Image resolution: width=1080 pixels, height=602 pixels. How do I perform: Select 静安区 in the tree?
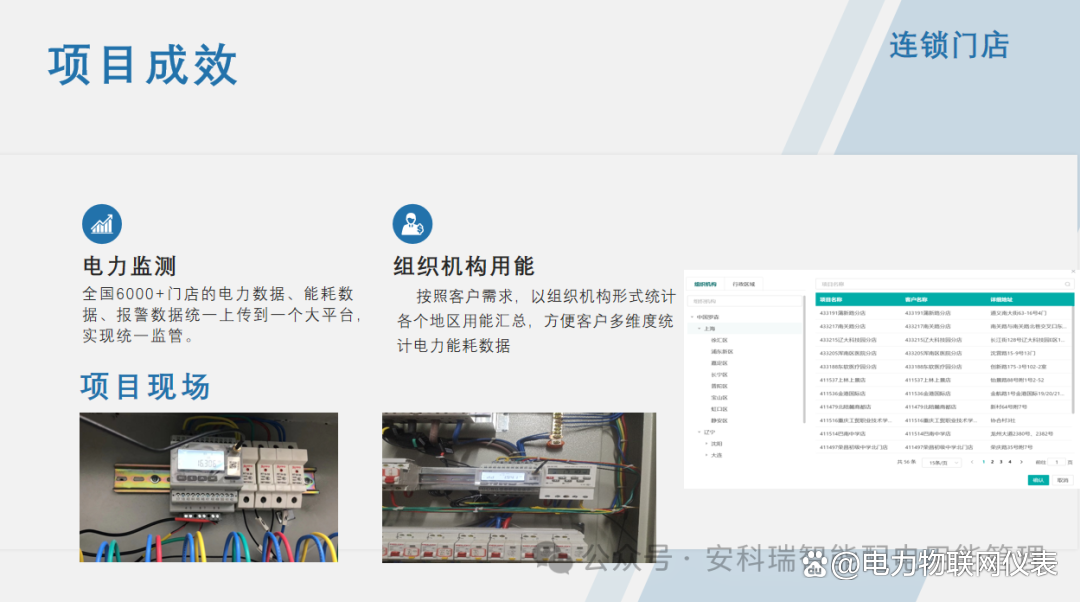point(719,420)
